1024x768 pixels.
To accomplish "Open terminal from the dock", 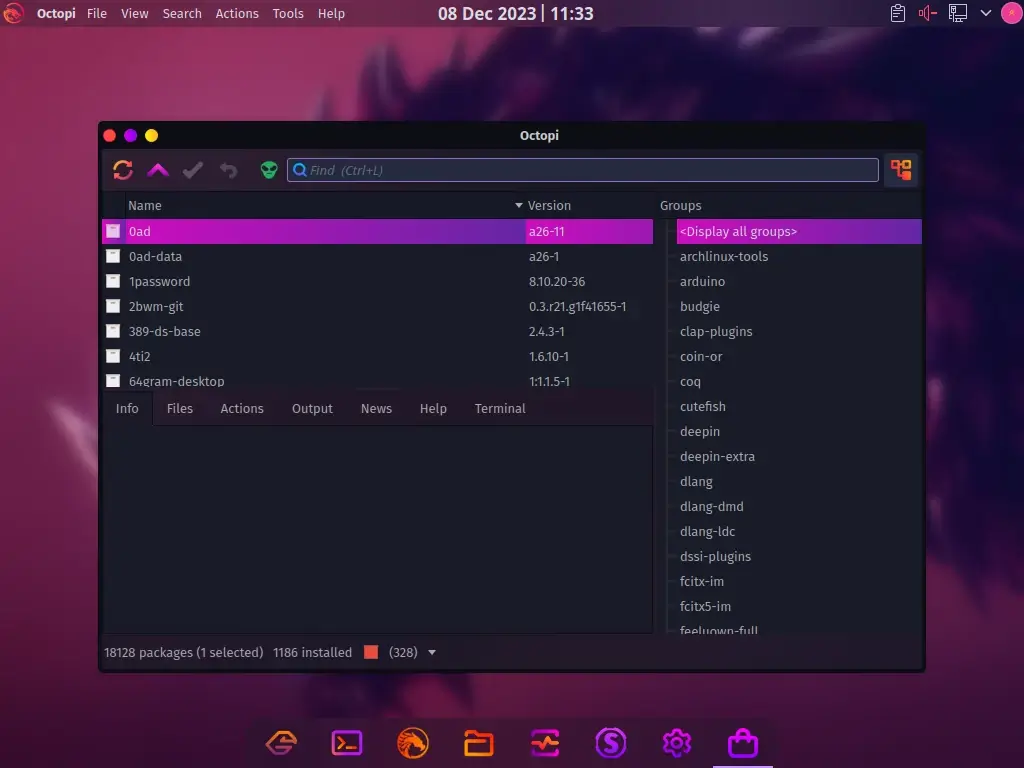I will (x=347, y=743).
